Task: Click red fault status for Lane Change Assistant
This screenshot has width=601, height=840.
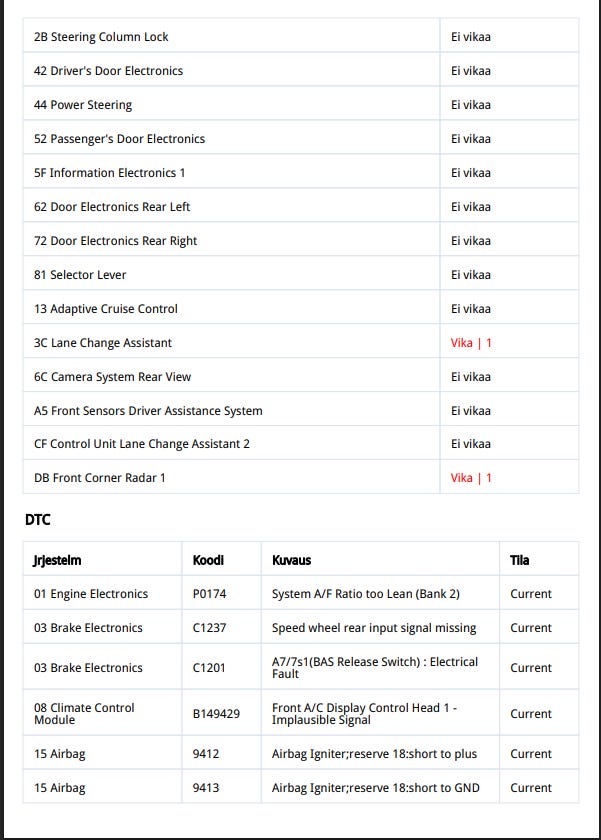Action: click(471, 343)
